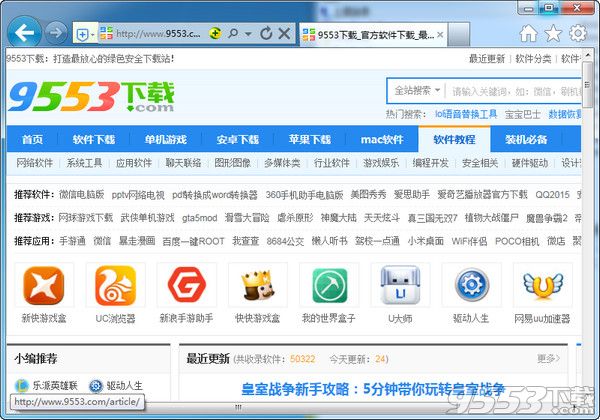Open the hot search lol语音替换工具 link
Image resolution: width=600 pixels, height=420 pixels.
(466, 114)
